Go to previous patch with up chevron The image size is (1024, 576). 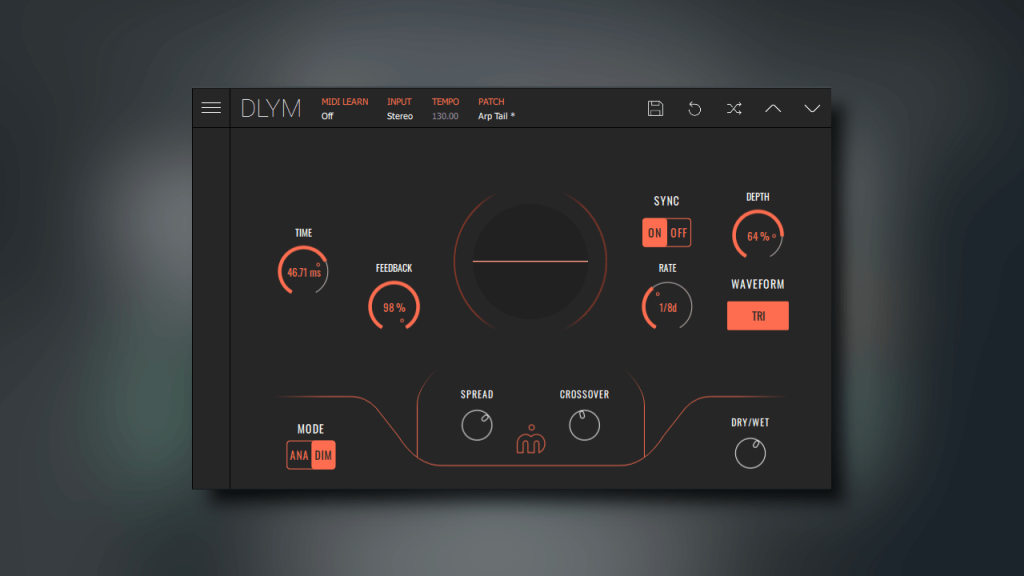[773, 108]
